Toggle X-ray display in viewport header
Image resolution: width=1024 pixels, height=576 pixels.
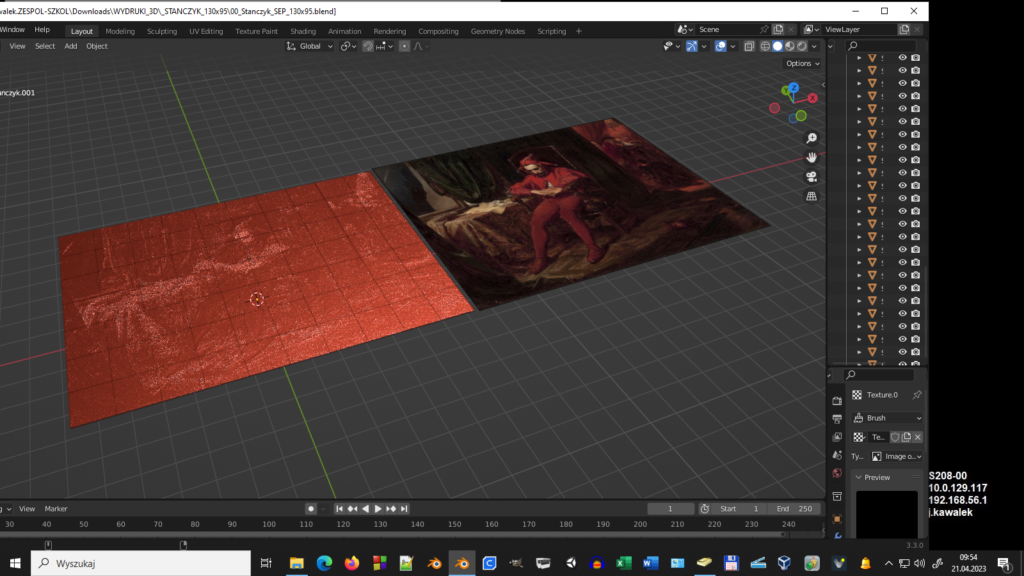[749, 46]
